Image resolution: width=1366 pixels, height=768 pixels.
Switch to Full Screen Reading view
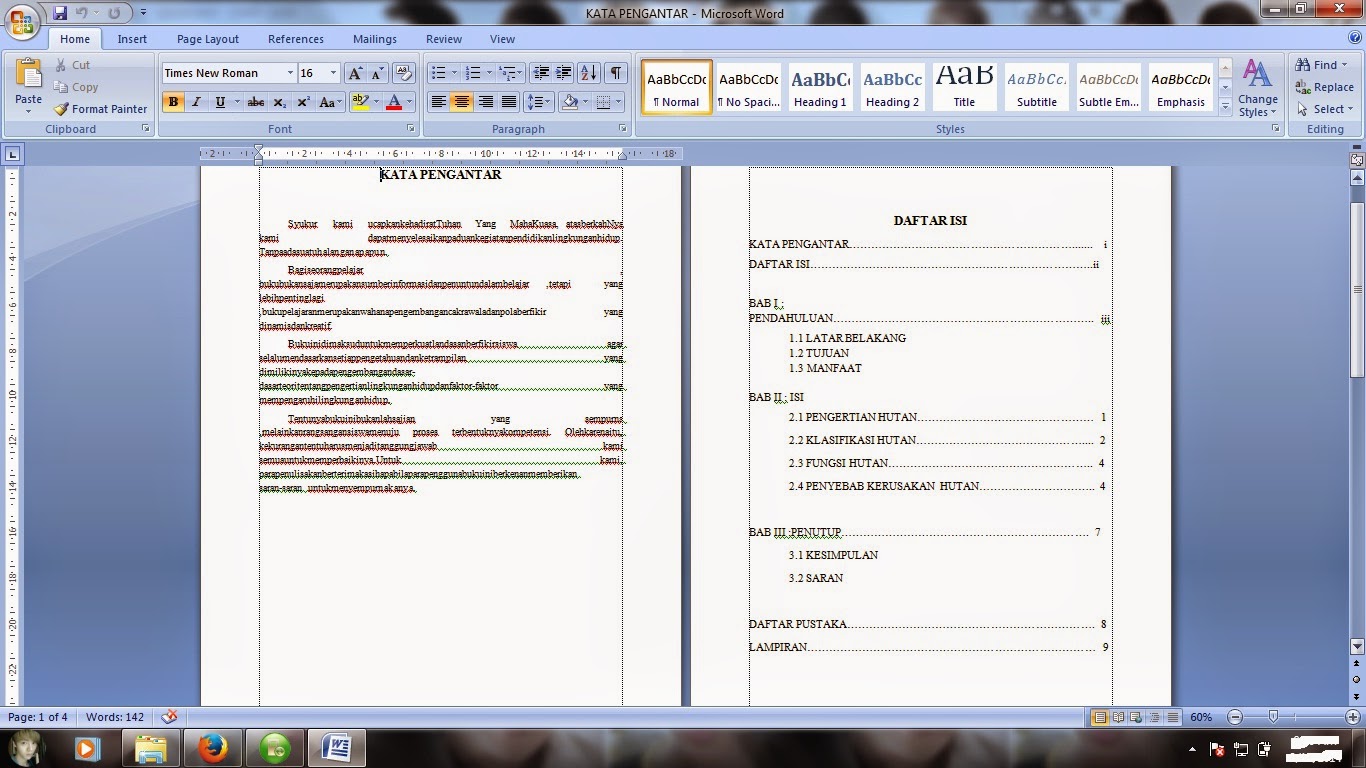1119,717
